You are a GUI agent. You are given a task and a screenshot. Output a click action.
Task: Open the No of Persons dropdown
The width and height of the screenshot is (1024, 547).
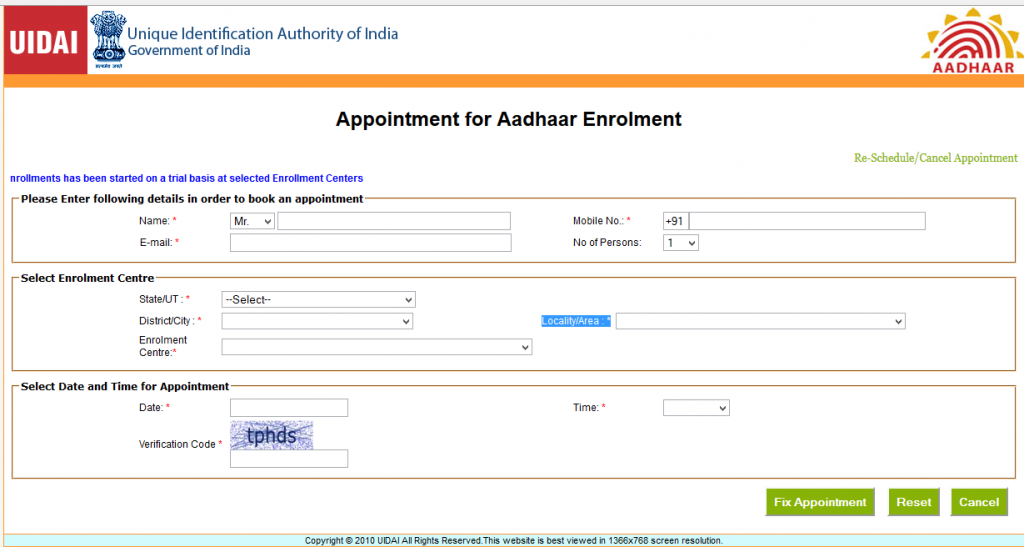(680, 243)
